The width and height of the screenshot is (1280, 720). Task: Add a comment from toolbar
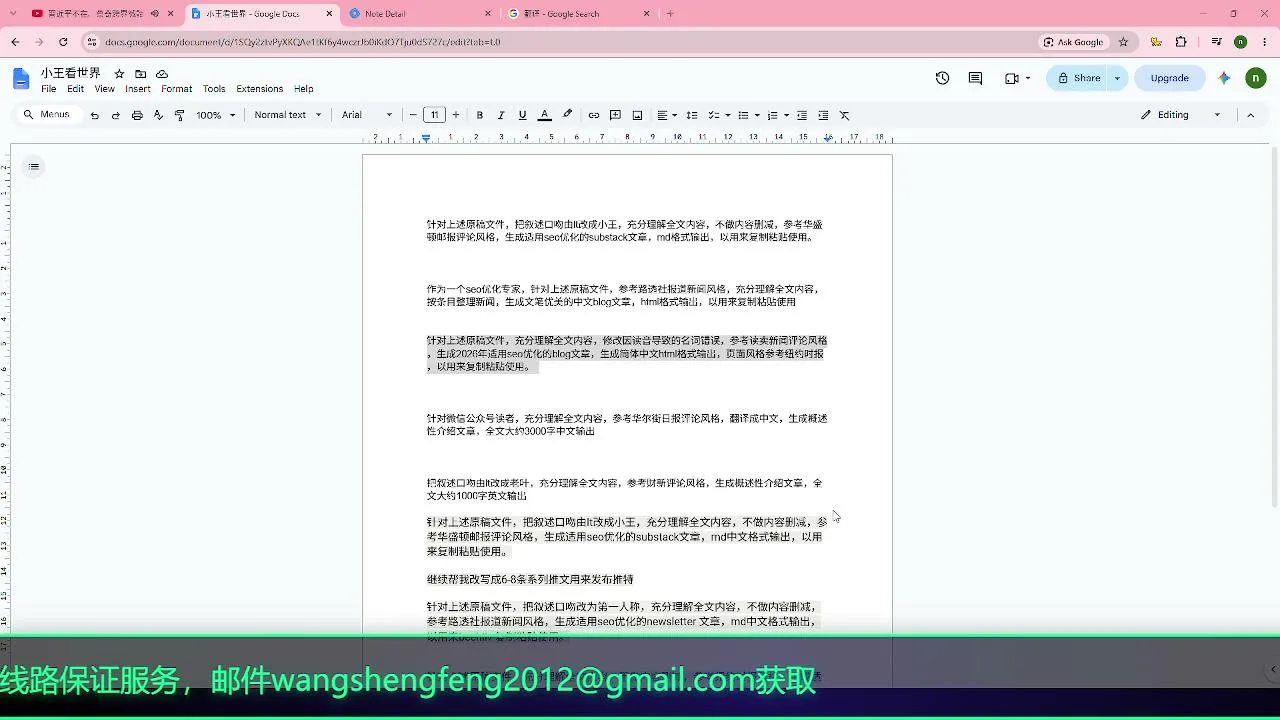[x=616, y=115]
